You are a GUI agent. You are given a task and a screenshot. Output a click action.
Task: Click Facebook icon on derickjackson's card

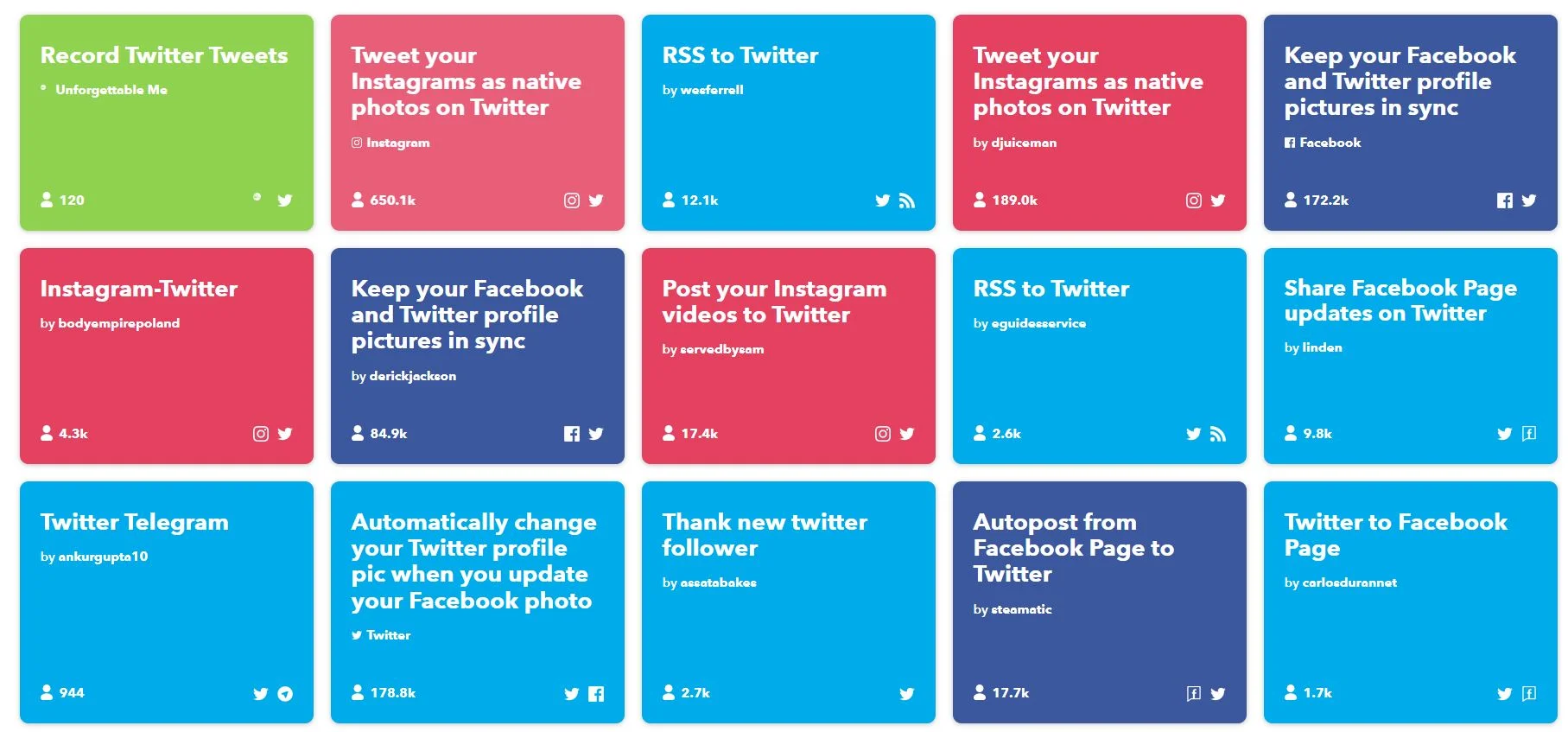click(x=572, y=434)
